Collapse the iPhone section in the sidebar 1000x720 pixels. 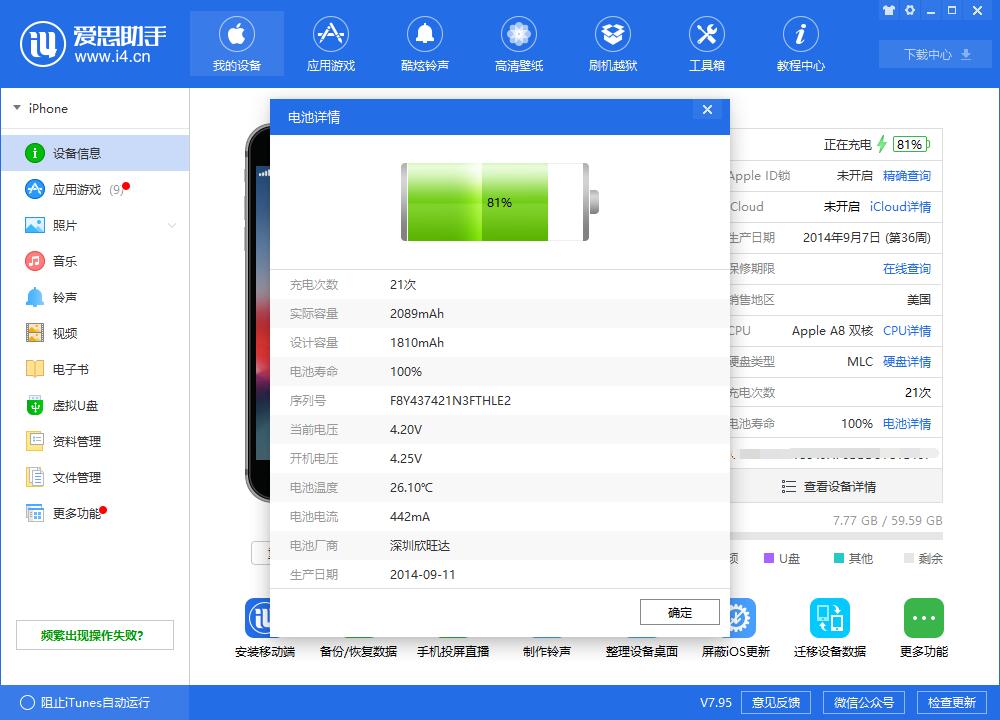18,108
